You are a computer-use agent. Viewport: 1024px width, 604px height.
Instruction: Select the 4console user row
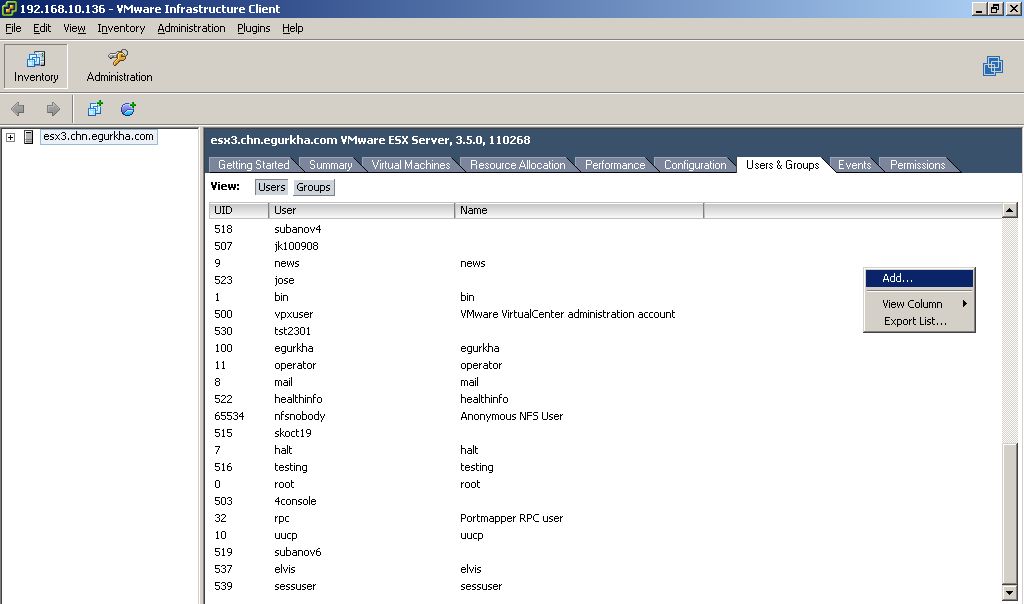[605, 501]
